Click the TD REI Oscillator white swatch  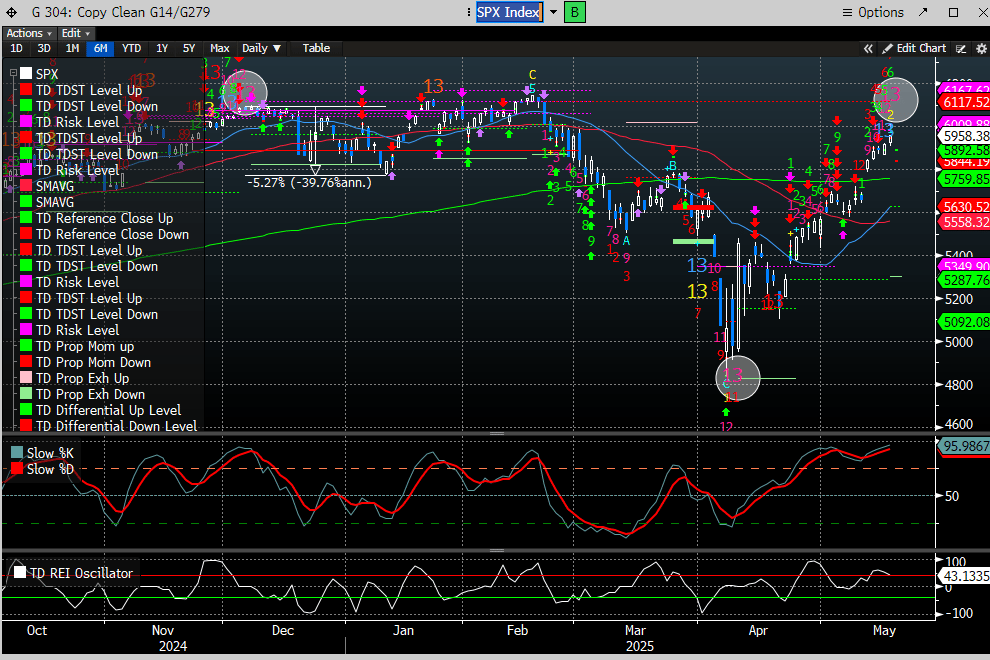[x=20, y=572]
